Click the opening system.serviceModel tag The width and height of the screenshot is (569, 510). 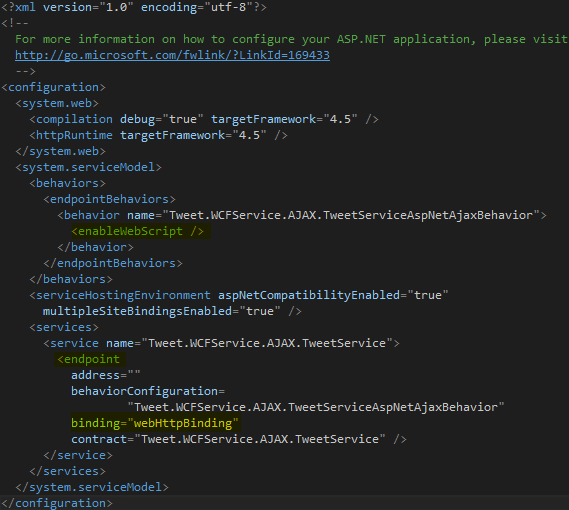coord(89,167)
